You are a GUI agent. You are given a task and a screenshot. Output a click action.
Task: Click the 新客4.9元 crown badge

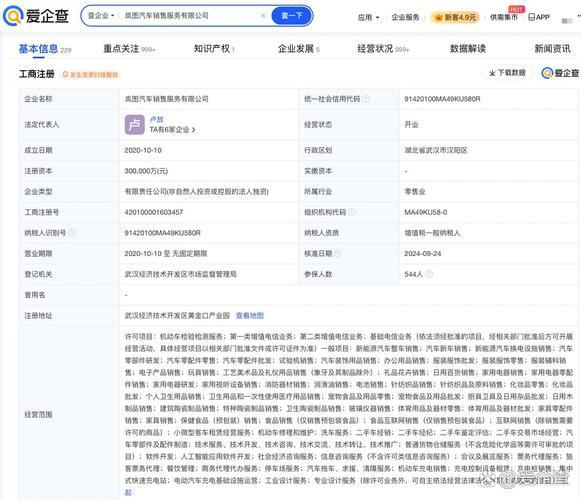(x=455, y=17)
